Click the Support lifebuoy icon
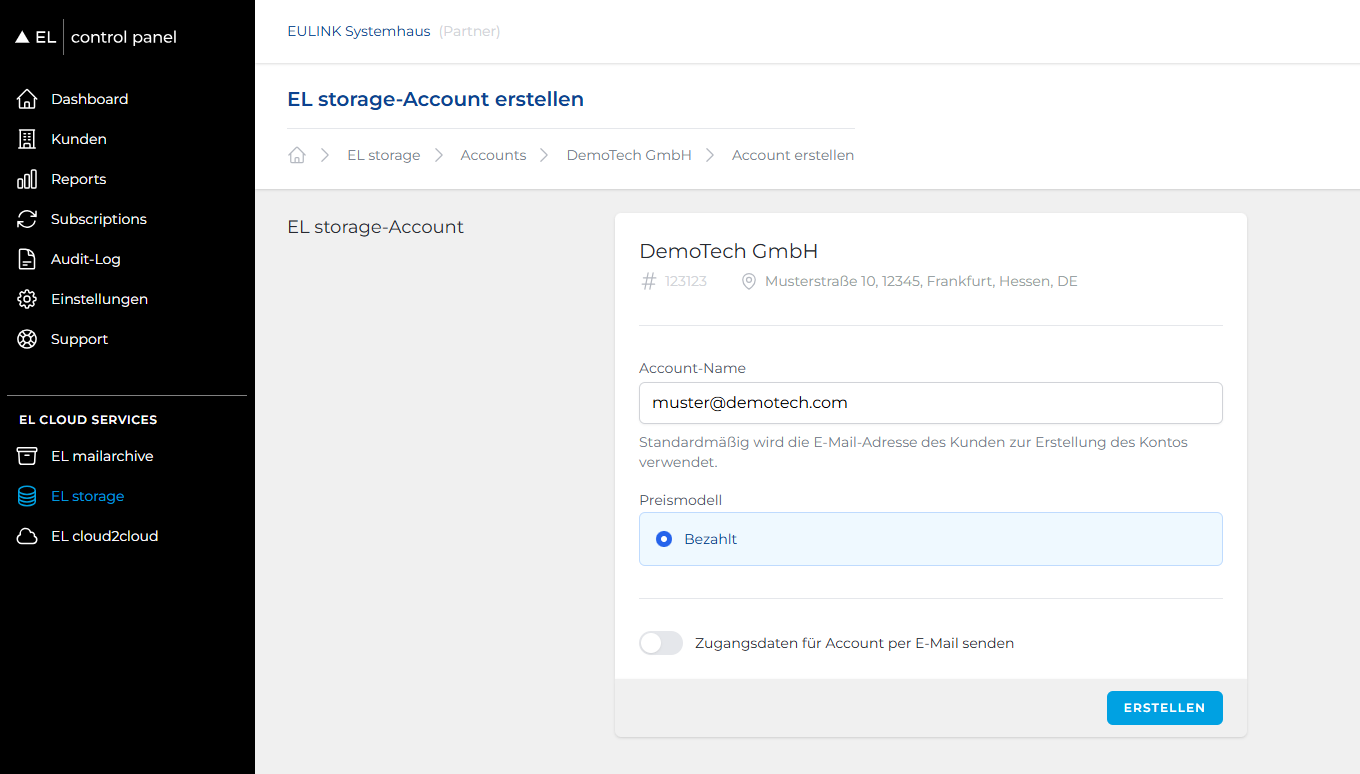 click(27, 339)
